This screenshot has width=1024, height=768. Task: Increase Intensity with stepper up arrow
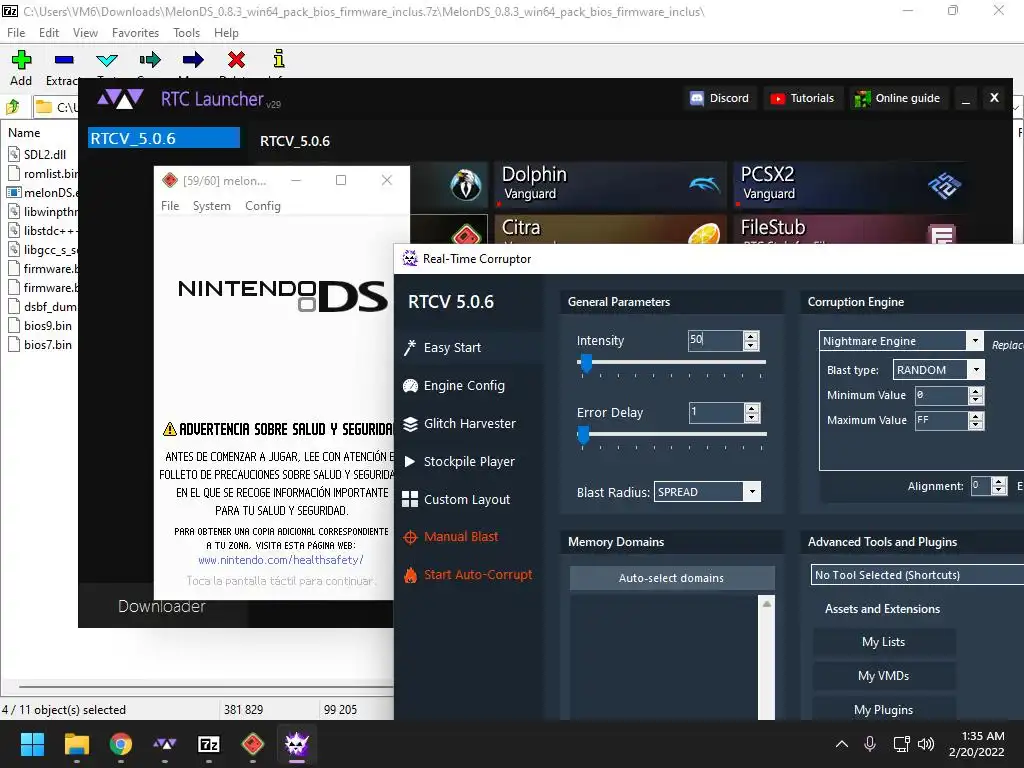point(751,336)
